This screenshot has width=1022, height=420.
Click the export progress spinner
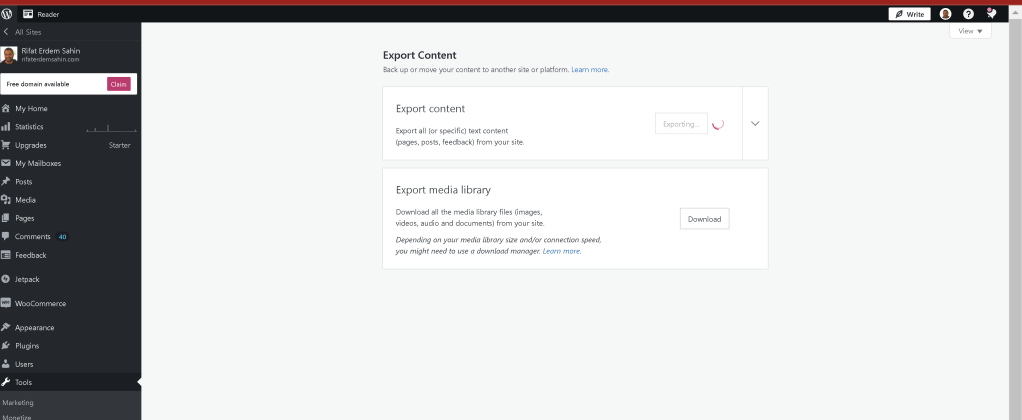point(718,124)
